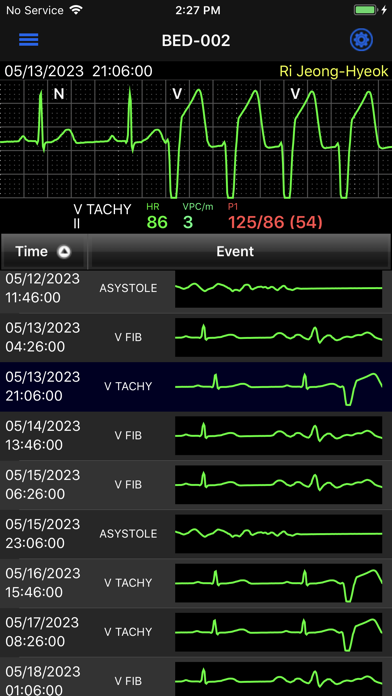Image resolution: width=392 pixels, height=696 pixels.
Task: Tap the N beat annotation
Action: coord(59,94)
